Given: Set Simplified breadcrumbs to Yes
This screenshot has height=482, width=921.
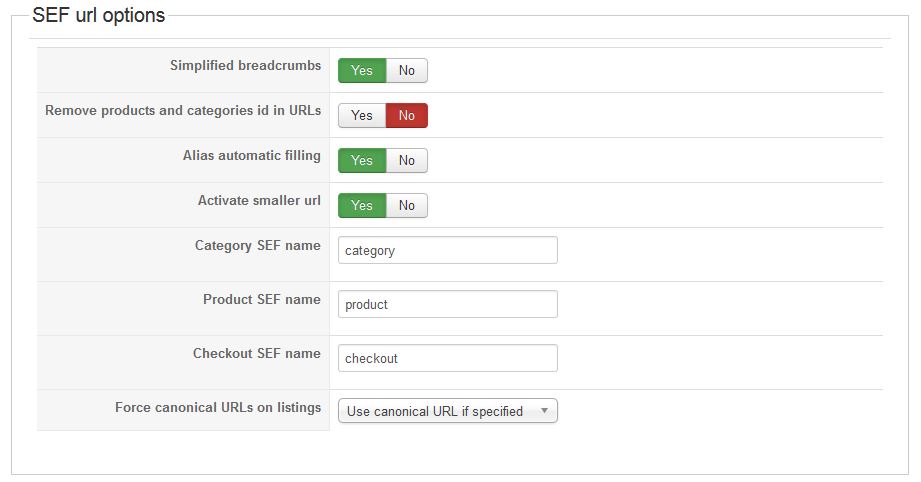Looking at the screenshot, I should 362,71.
